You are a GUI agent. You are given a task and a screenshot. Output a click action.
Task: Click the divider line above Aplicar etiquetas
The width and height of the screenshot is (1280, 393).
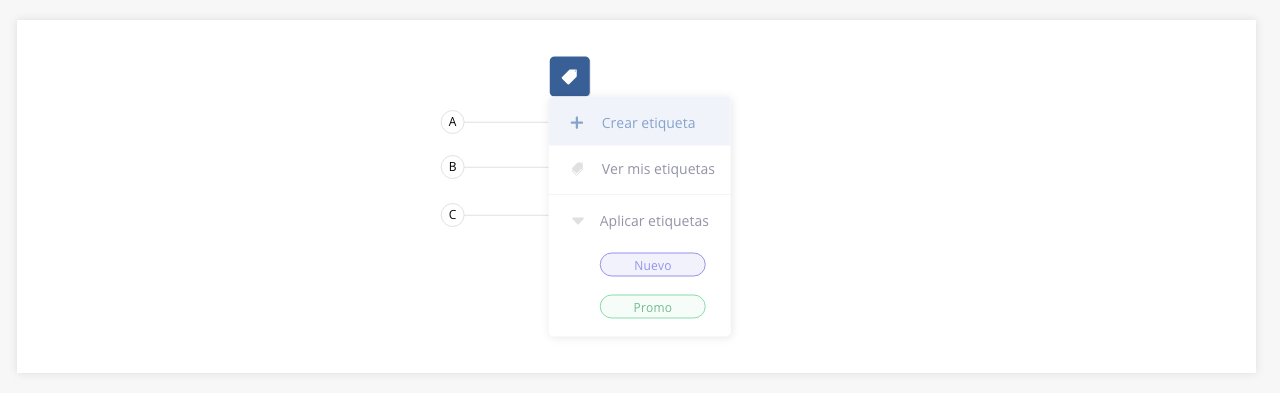[640, 194]
